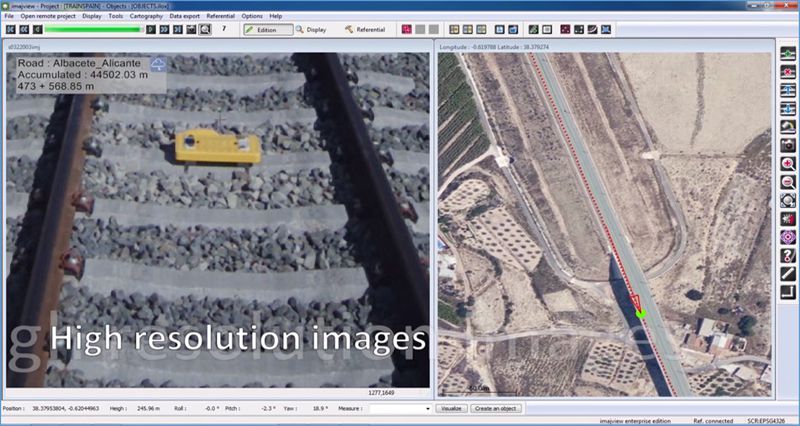Click the zoom to extent icon
The height and width of the screenshot is (426, 800).
[788, 201]
